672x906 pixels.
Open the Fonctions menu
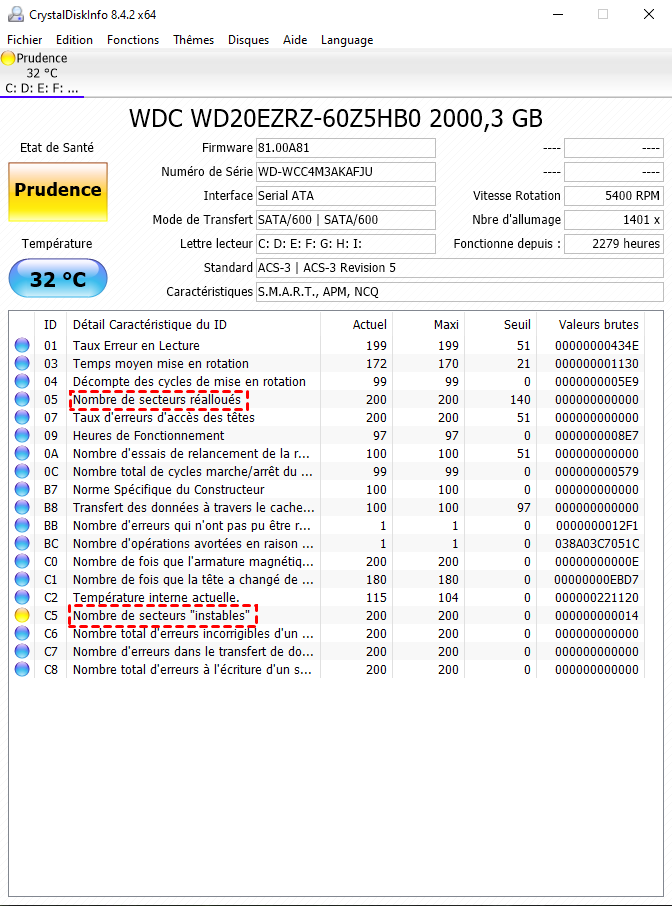point(133,40)
